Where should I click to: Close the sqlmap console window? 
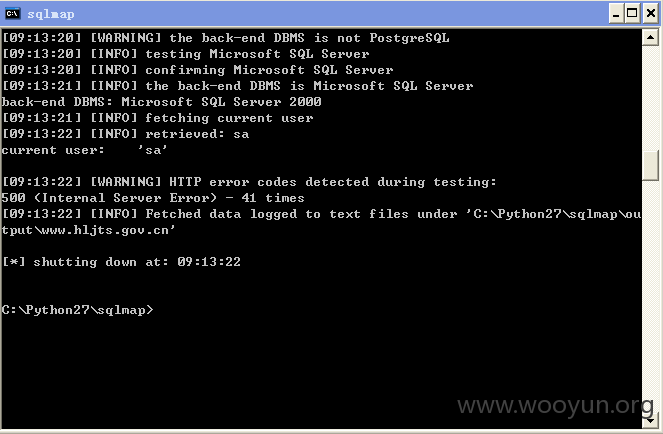tap(651, 14)
